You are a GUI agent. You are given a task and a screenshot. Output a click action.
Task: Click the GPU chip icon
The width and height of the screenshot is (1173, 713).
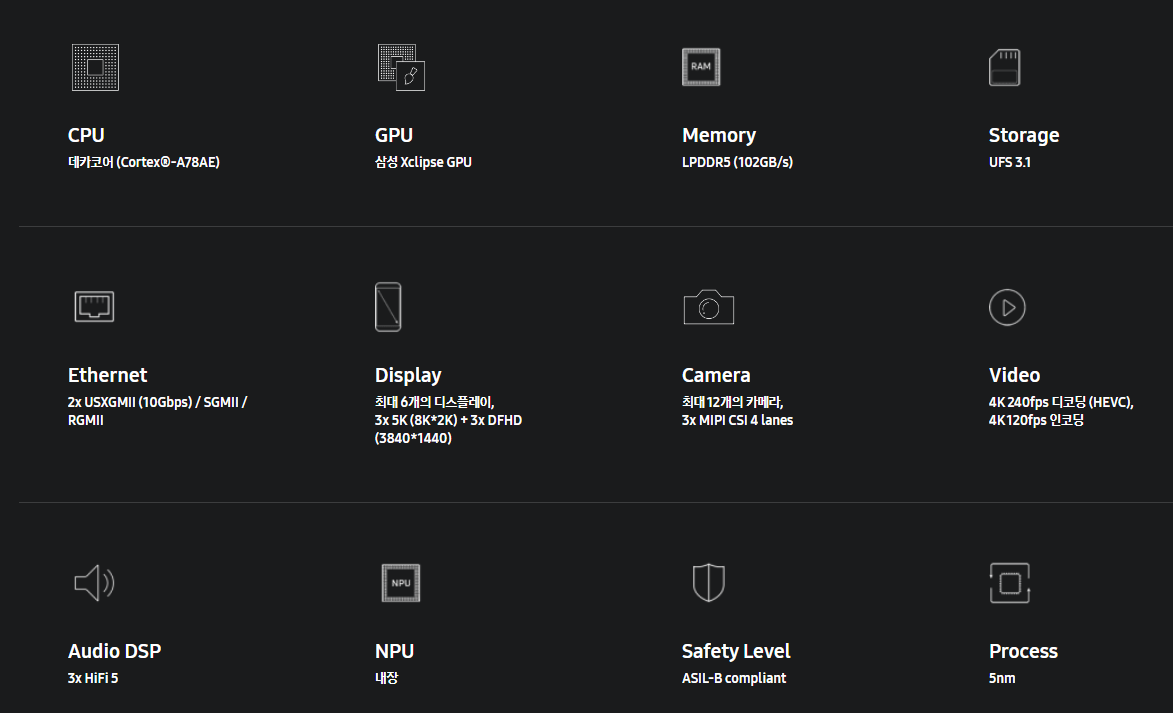coord(401,67)
